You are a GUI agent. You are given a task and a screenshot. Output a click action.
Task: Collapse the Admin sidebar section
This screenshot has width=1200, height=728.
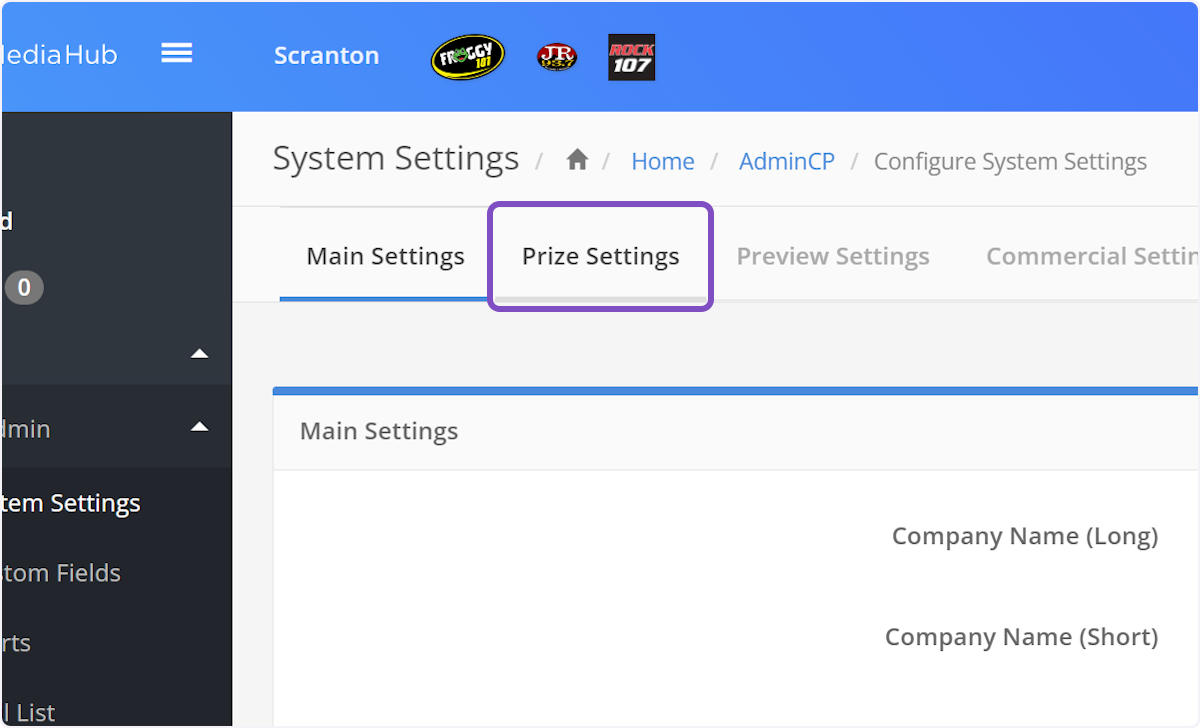pos(199,428)
